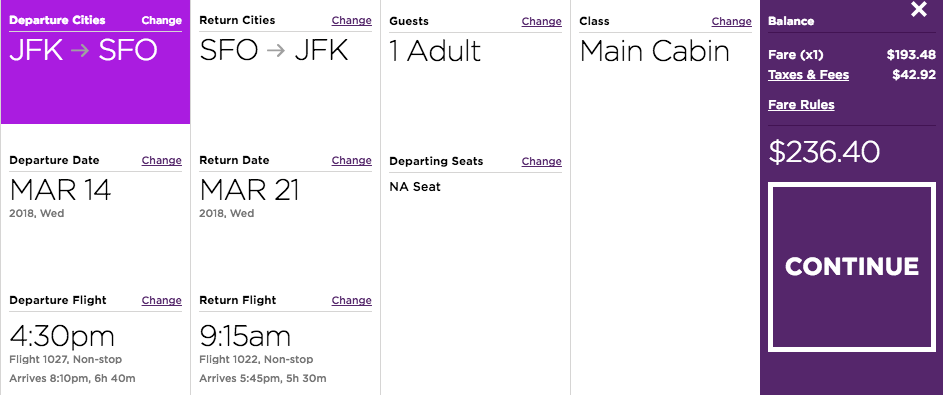Change the Return Flight

(351, 301)
